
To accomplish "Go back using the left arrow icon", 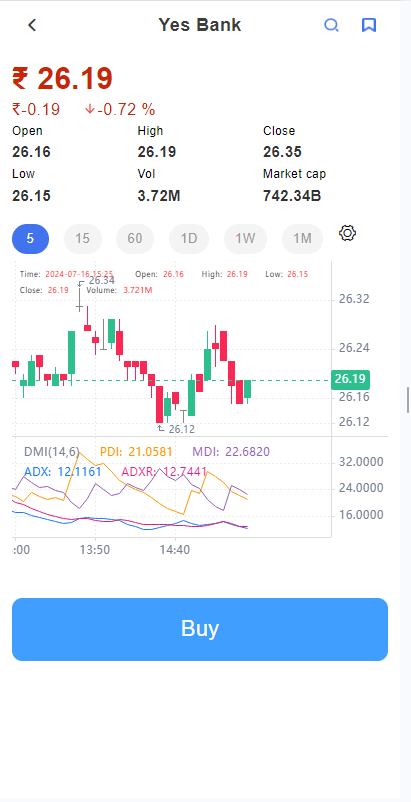I will 32,25.
